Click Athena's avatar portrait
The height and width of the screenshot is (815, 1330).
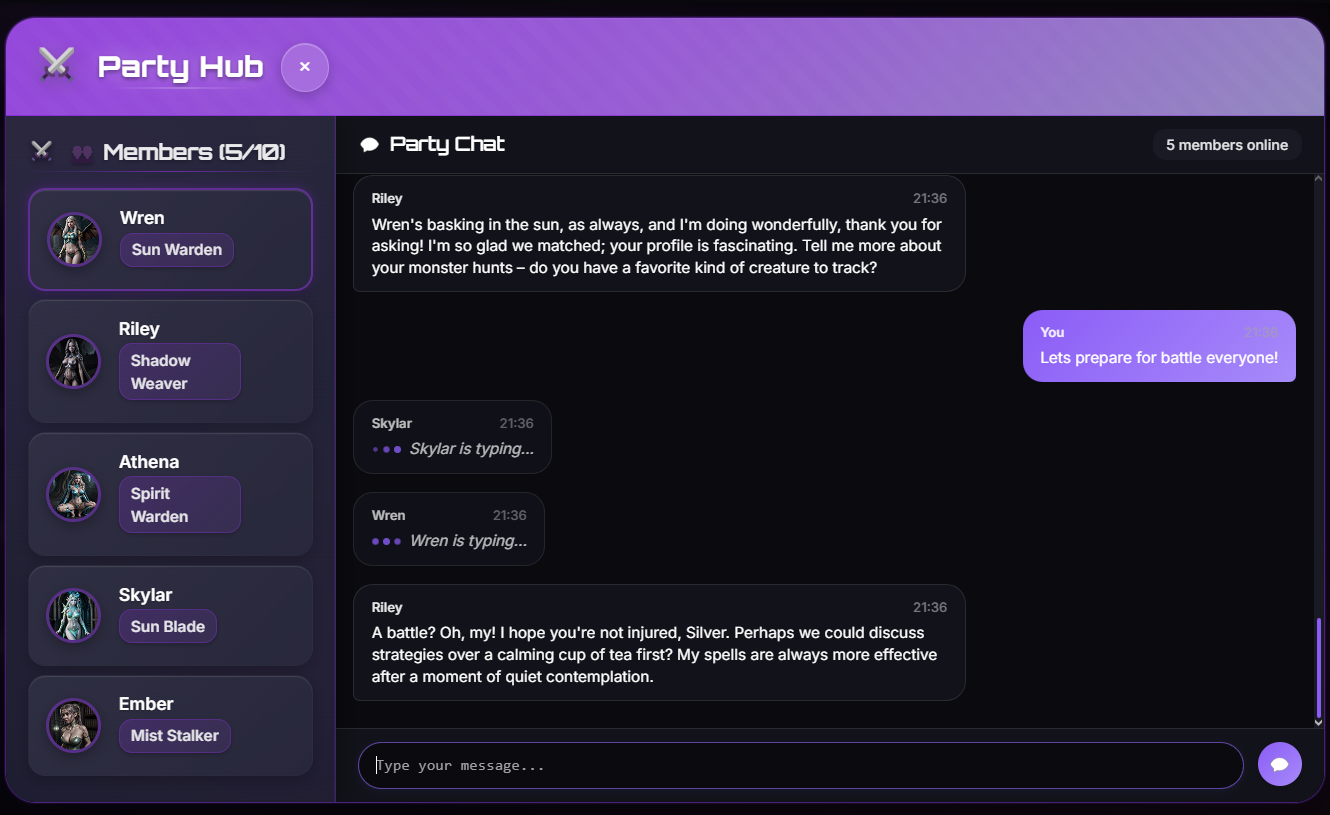click(x=74, y=494)
